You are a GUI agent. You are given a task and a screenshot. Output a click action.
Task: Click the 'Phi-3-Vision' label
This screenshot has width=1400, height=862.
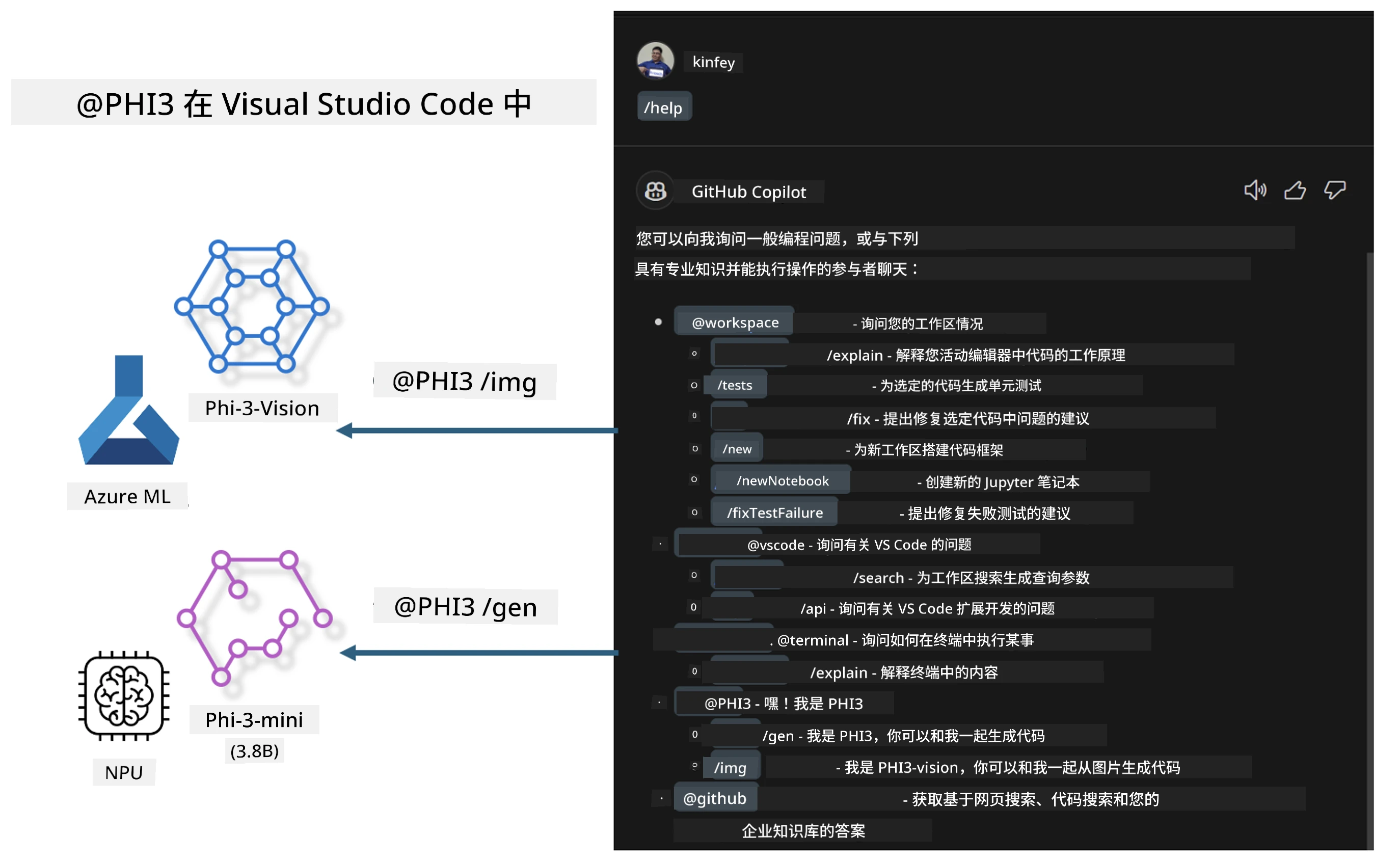click(262, 408)
